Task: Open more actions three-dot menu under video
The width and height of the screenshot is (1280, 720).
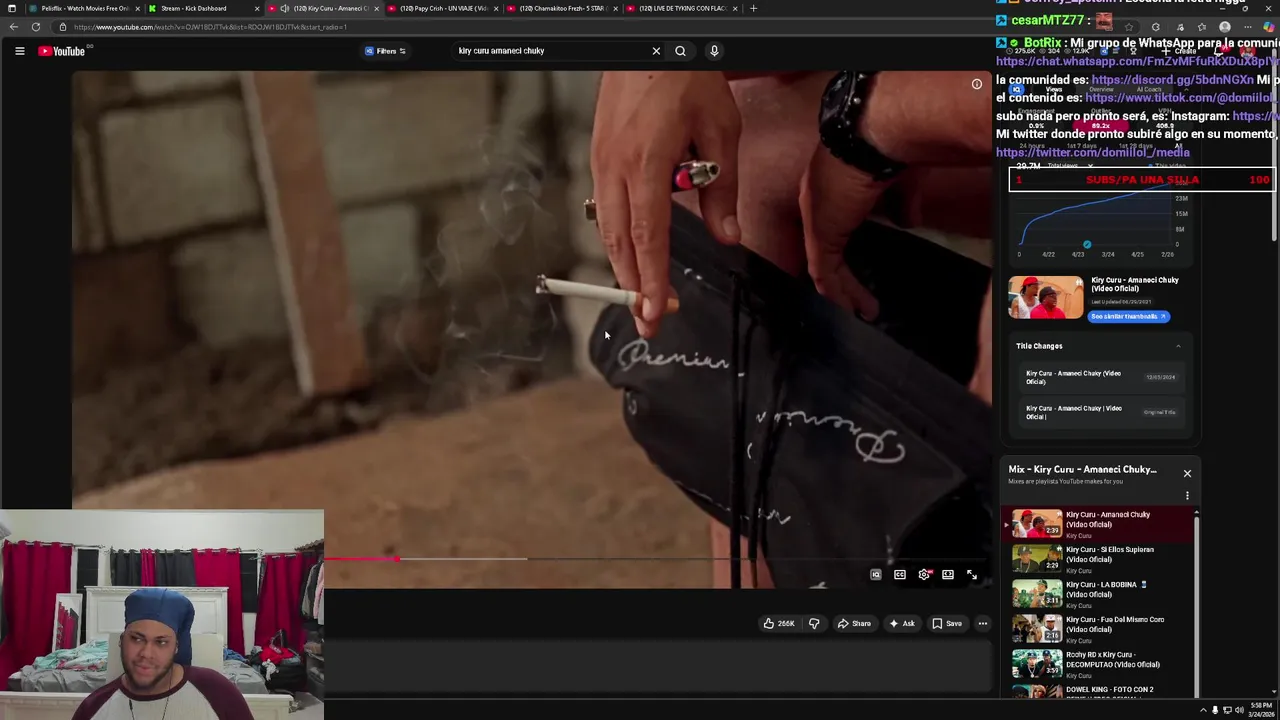Action: tap(983, 624)
